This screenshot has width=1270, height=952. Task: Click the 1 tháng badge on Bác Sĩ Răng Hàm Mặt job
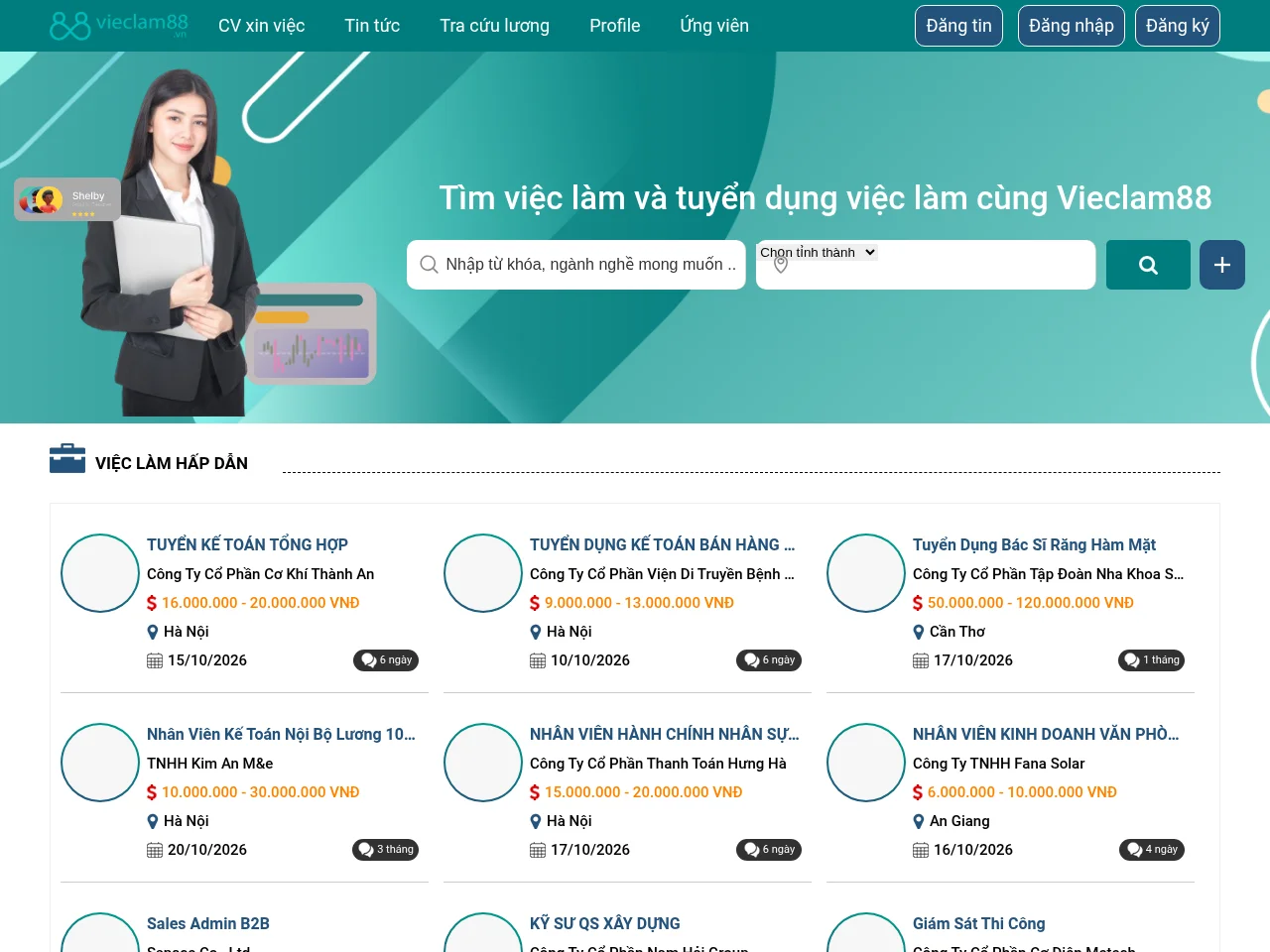pos(1151,660)
